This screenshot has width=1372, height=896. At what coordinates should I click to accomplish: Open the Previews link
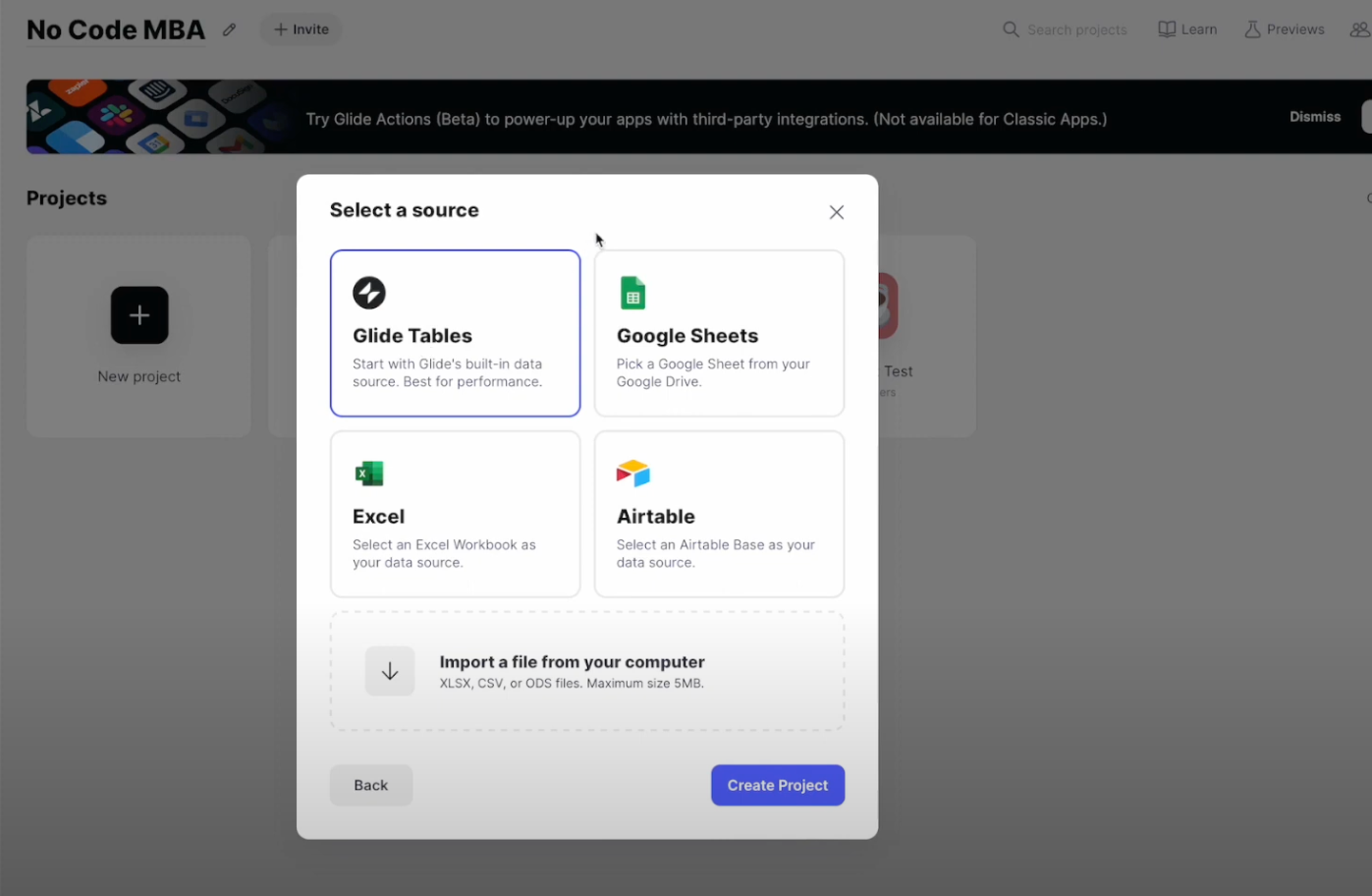tap(1285, 29)
